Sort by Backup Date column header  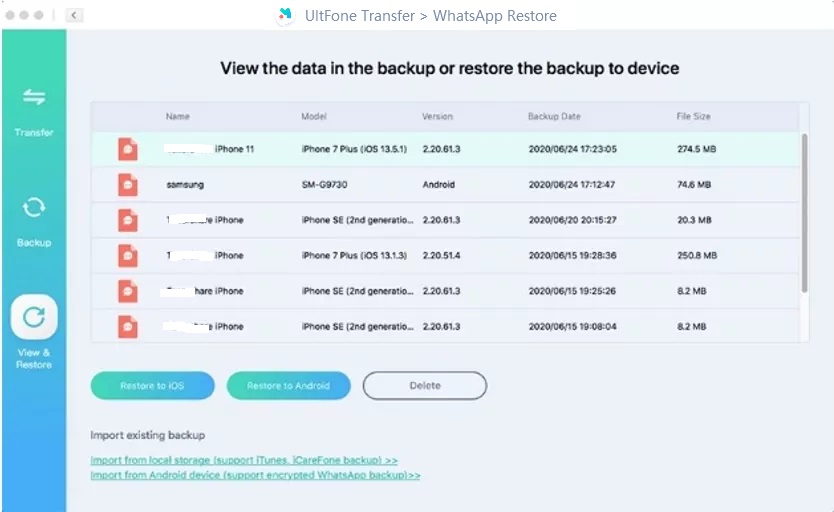554,117
